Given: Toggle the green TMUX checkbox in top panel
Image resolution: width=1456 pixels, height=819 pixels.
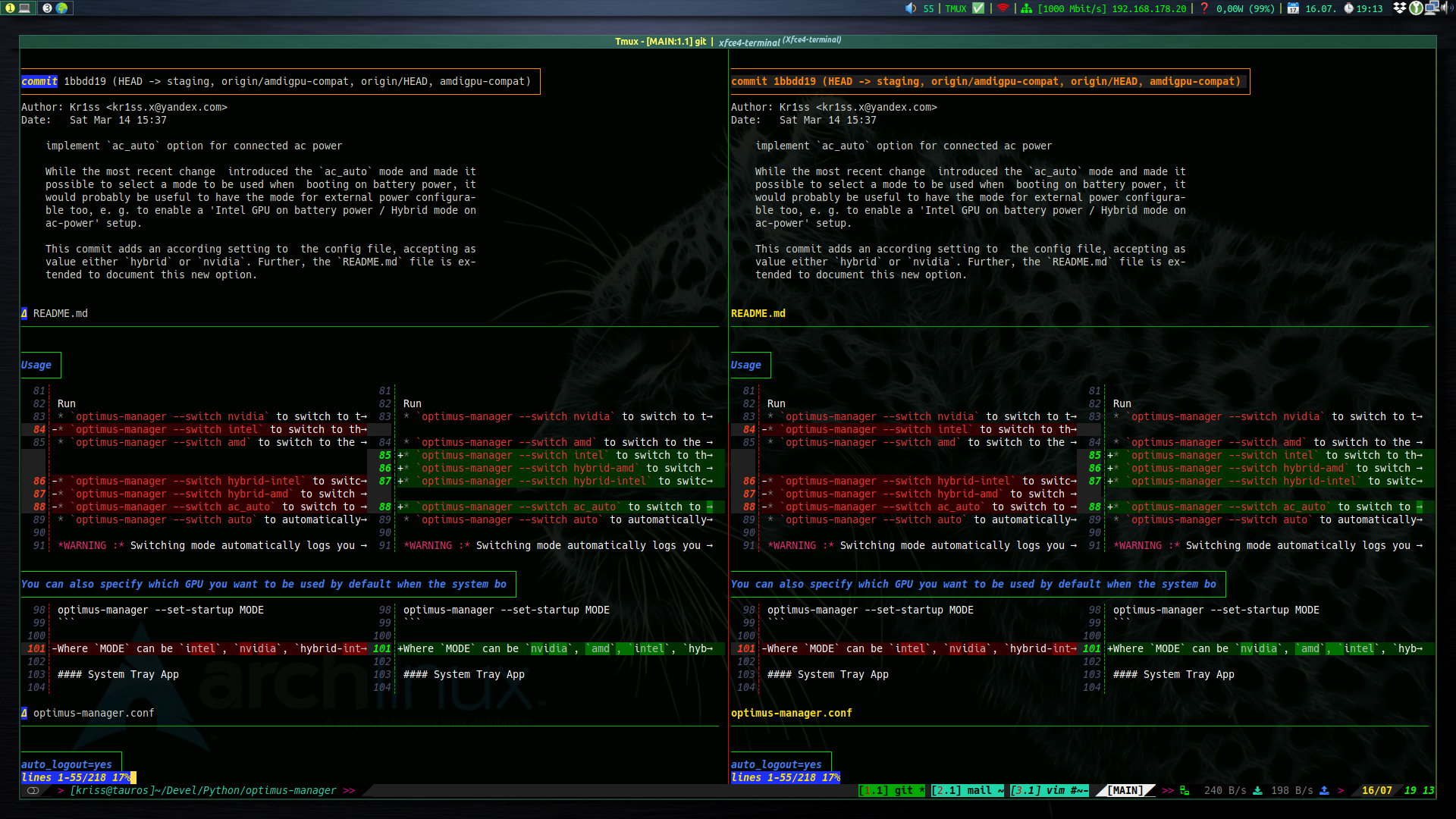Looking at the screenshot, I should point(977,8).
